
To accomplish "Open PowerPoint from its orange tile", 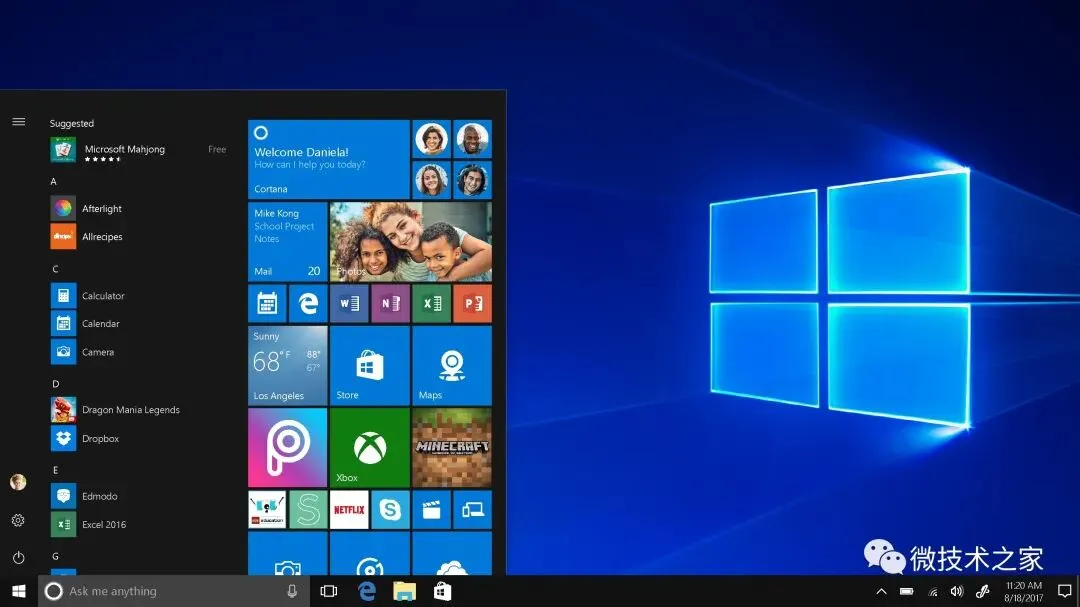I will [x=472, y=303].
